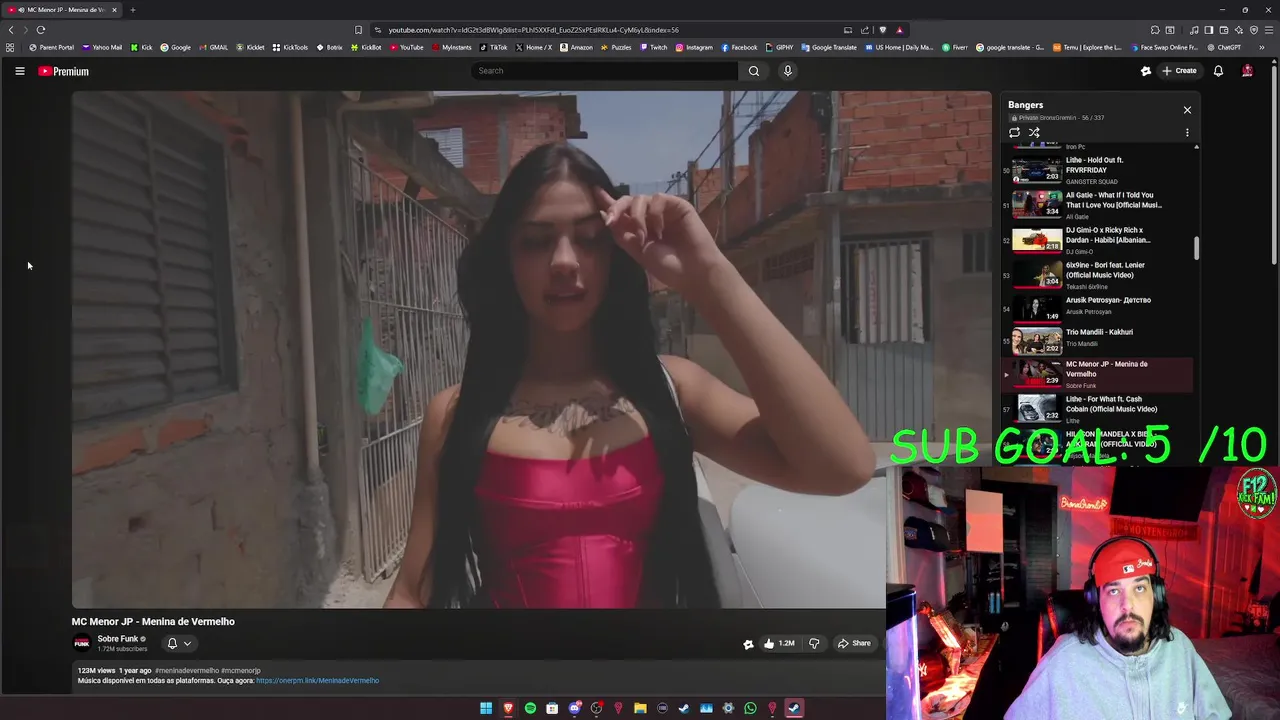
Task: Open the Google Translate bookmark
Action: pos(829,47)
